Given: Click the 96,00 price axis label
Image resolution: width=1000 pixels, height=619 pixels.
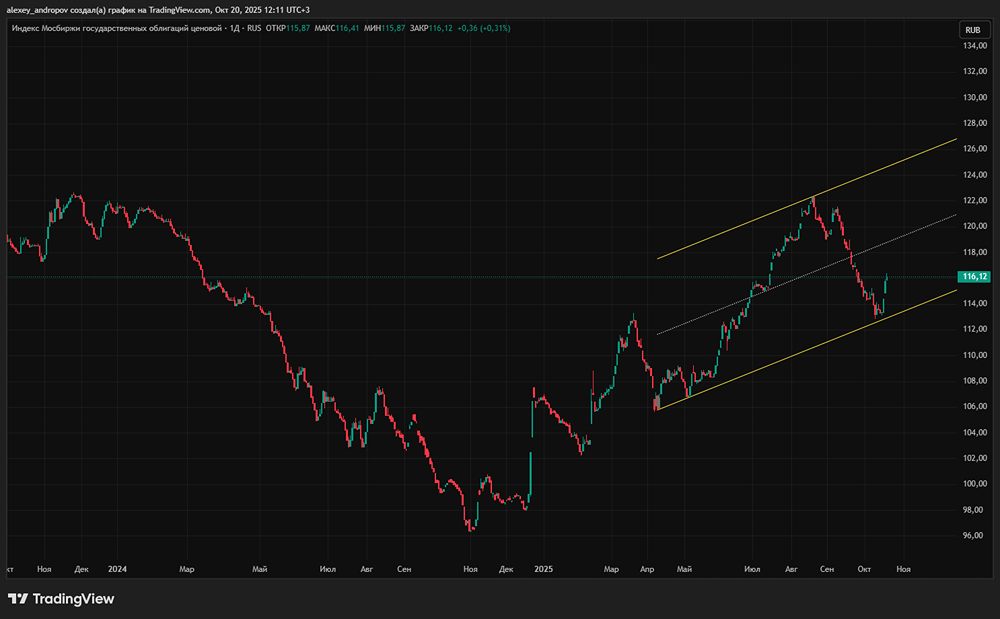Looking at the screenshot, I should (975, 535).
